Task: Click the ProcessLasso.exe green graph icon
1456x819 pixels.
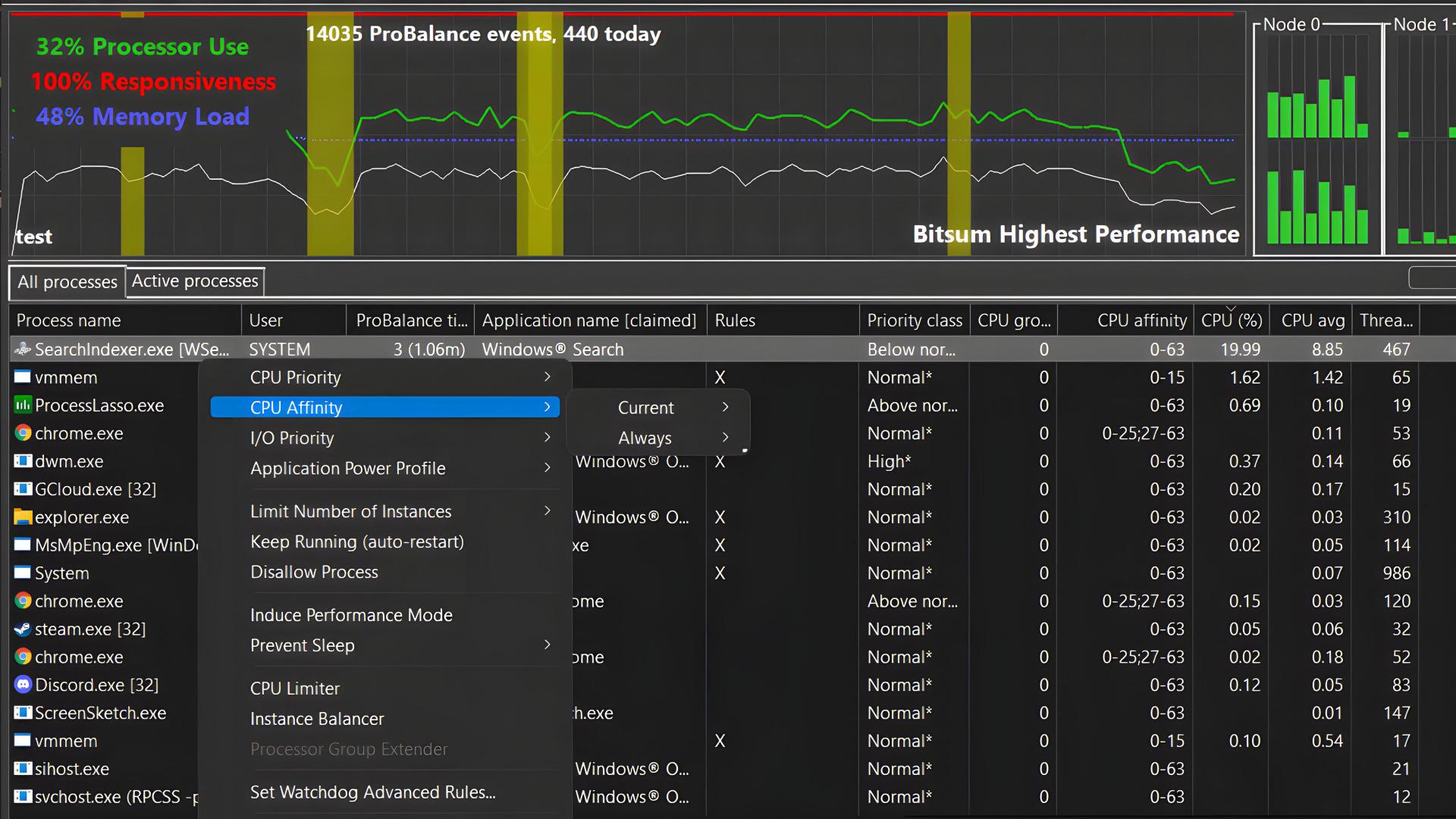Action: 23,406
